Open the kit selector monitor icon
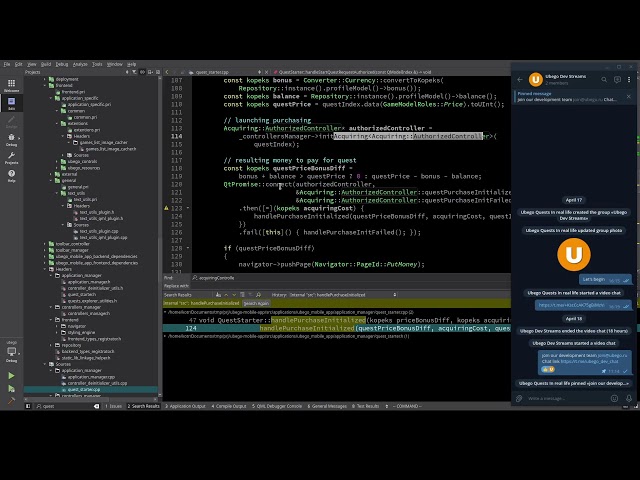This screenshot has height=480, width=640. pyautogui.click(x=11, y=352)
